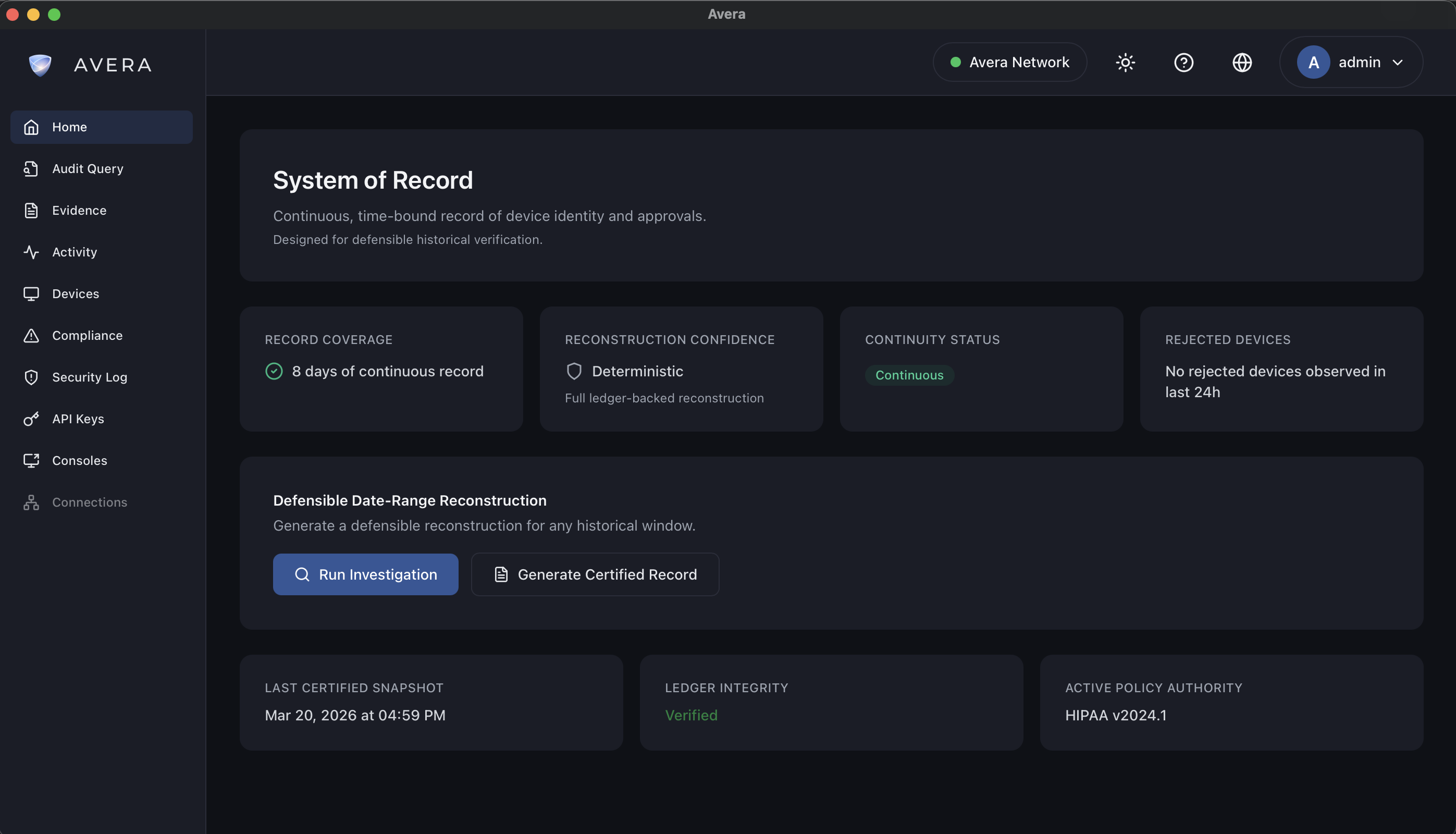Image resolution: width=1456 pixels, height=834 pixels.
Task: Click the Compliance warning-triangle icon
Action: [31, 335]
